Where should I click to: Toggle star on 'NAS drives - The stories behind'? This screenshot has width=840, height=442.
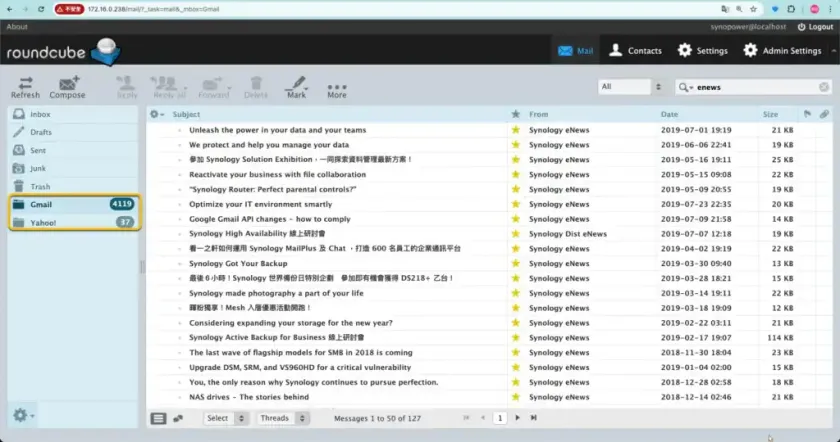click(516, 397)
